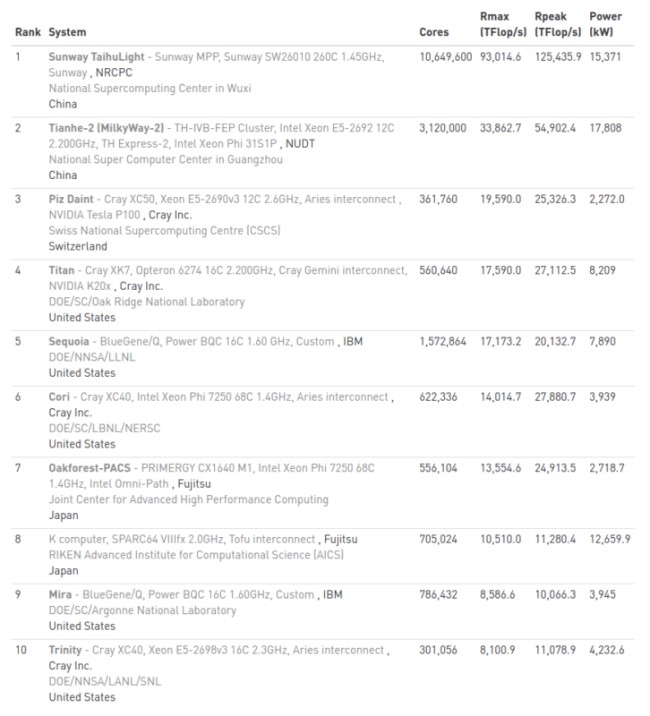Open RIKEN Advanced Institute for Computational Science link

pyautogui.click(x=196, y=555)
